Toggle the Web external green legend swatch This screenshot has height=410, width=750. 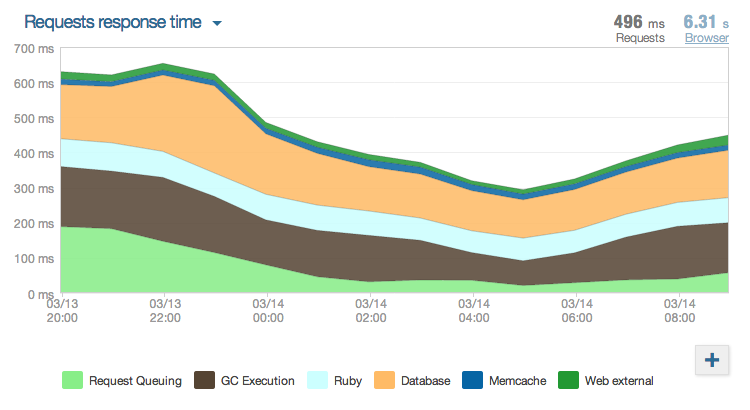click(568, 380)
